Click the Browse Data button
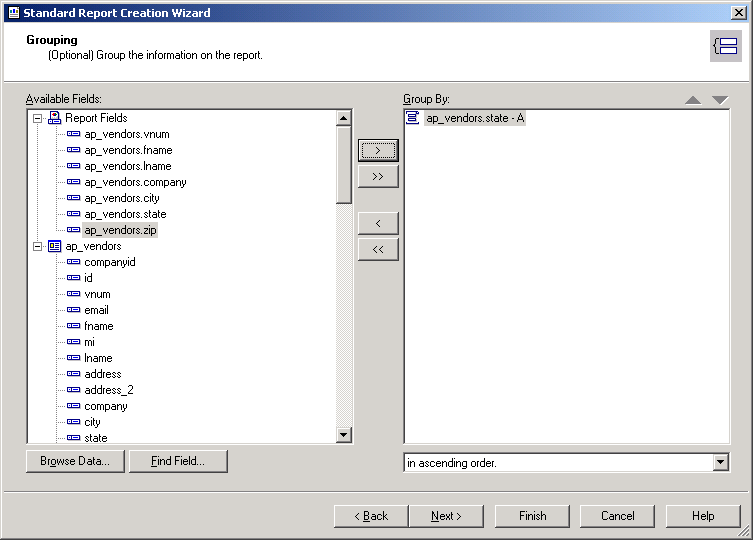Image resolution: width=753 pixels, height=540 pixels. coord(75,461)
